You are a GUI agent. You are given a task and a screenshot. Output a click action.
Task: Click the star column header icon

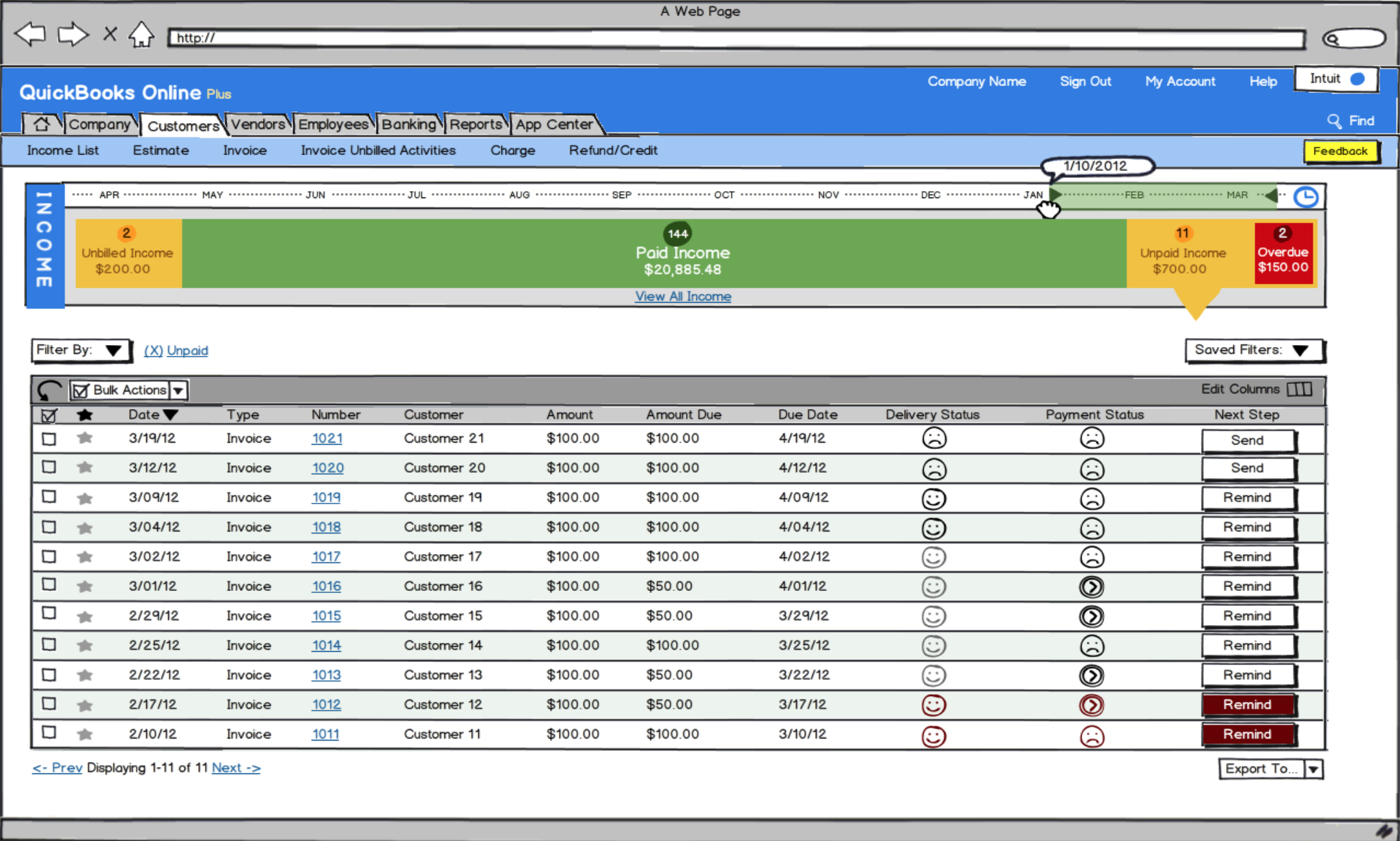coord(85,415)
